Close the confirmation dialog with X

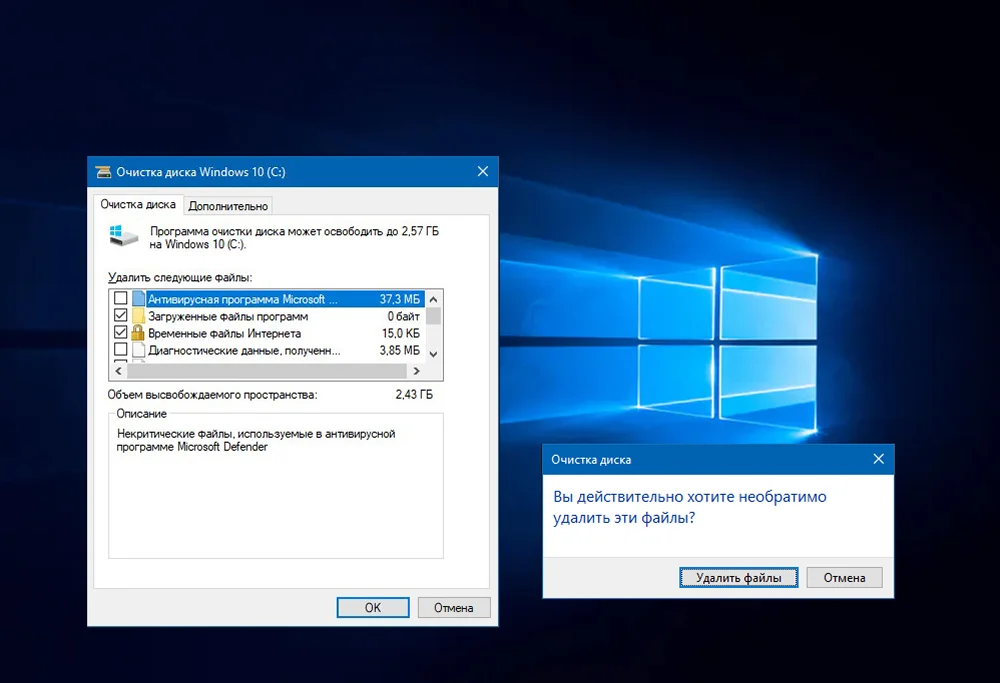[878, 459]
